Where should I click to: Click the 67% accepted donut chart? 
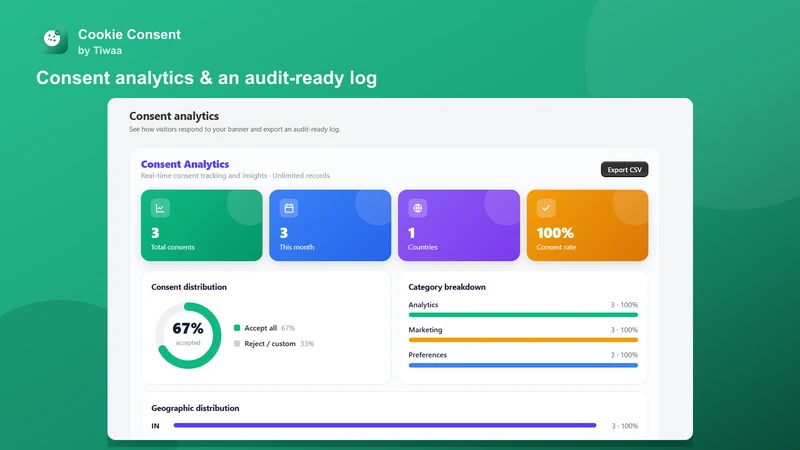(x=188, y=335)
